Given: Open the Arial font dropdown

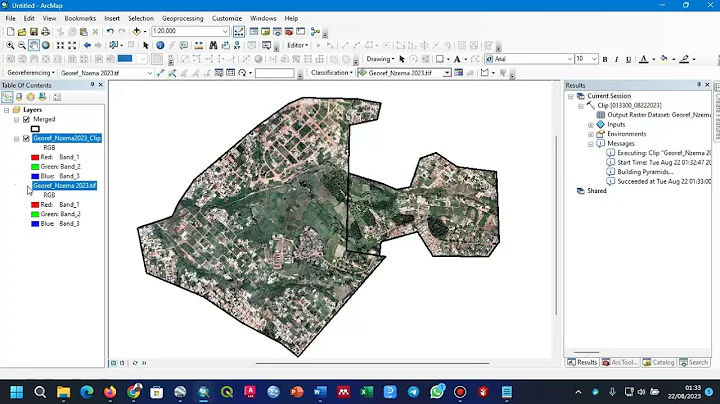Looking at the screenshot, I should coord(570,59).
